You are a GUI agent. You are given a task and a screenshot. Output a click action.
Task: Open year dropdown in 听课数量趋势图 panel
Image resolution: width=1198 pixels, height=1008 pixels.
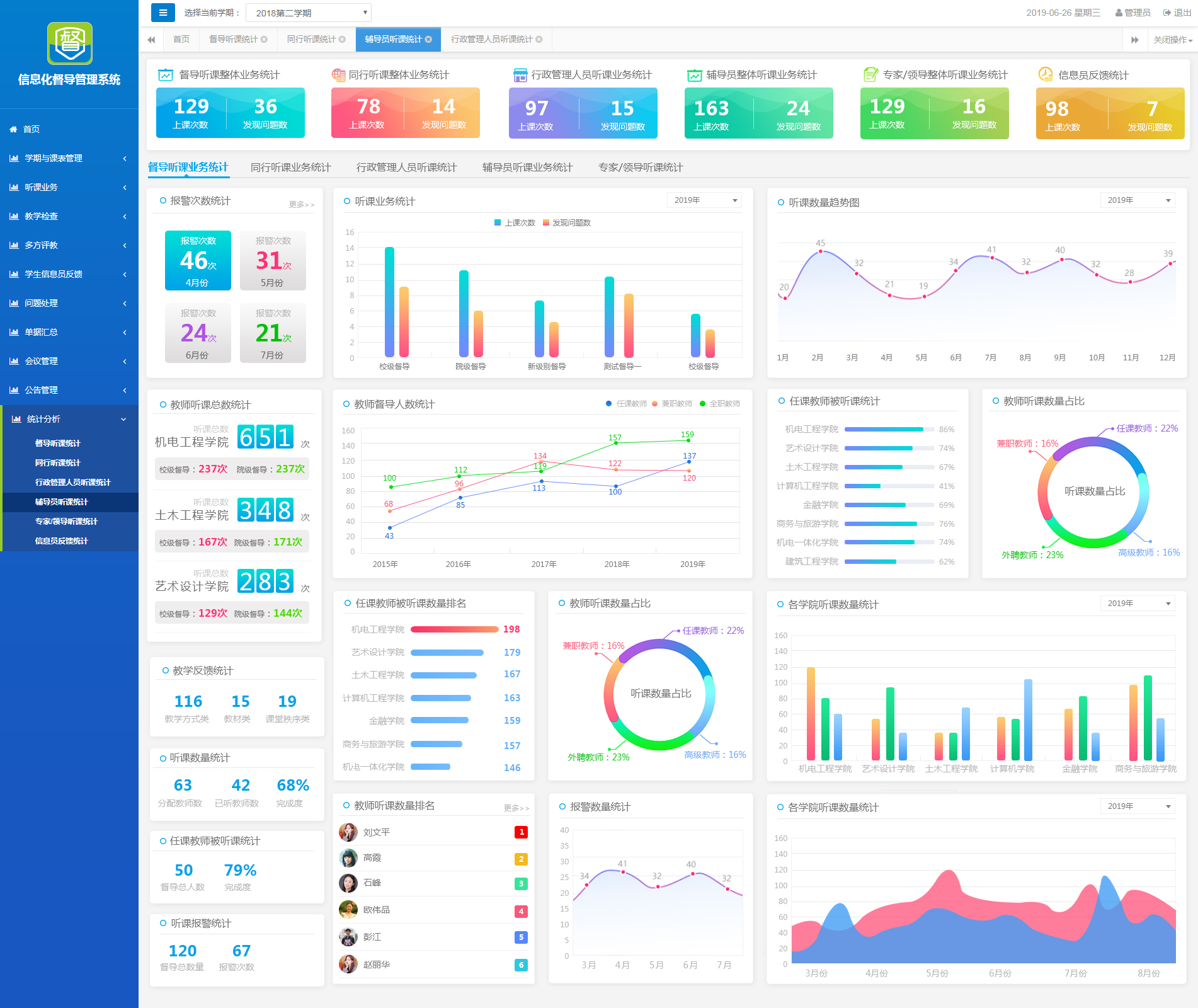pyautogui.click(x=1138, y=200)
